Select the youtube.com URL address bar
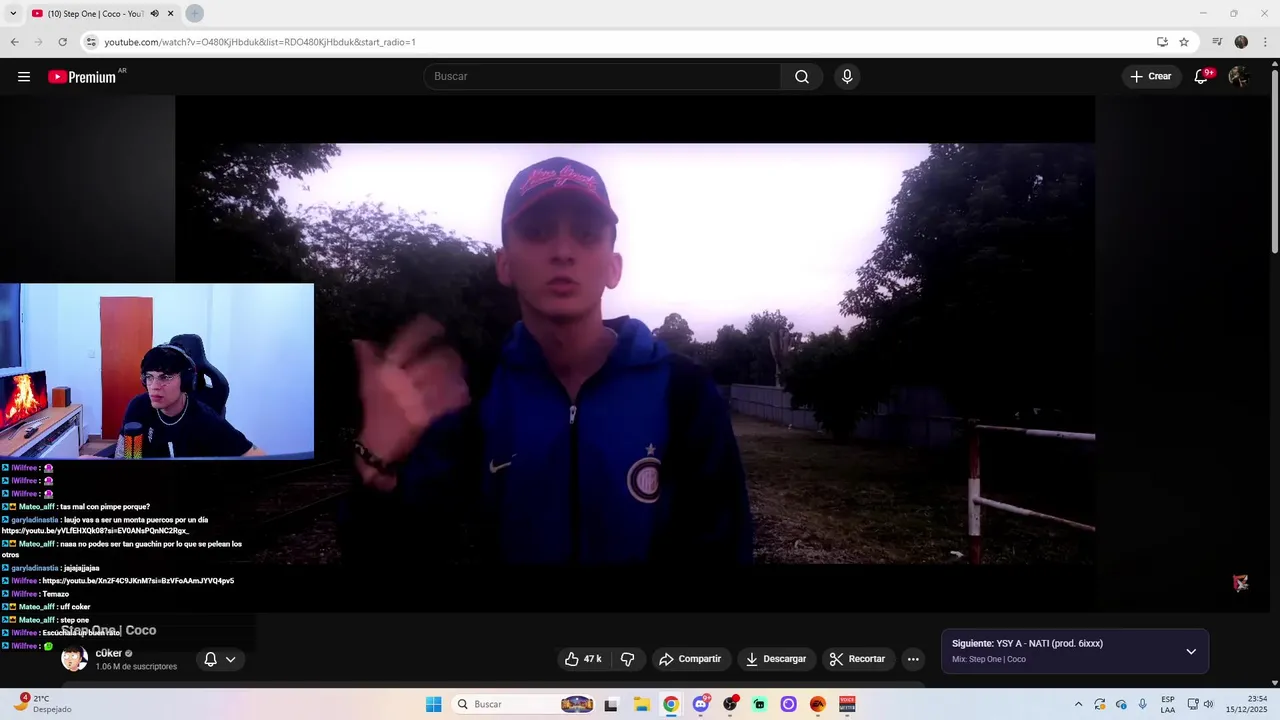 coord(260,42)
